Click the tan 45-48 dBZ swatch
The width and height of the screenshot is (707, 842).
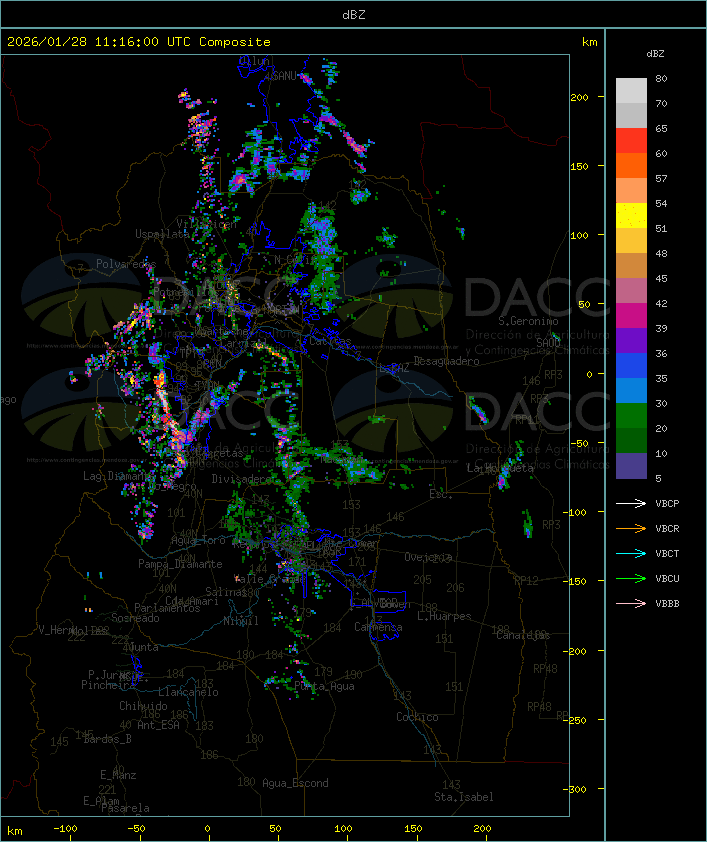point(631,266)
